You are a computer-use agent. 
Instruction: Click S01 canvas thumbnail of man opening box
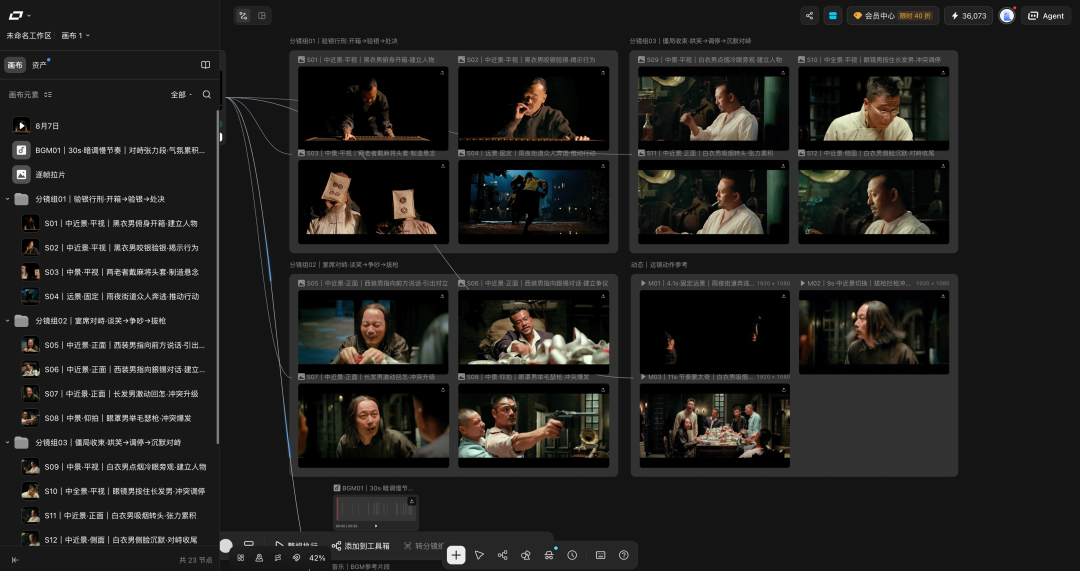tap(373, 108)
